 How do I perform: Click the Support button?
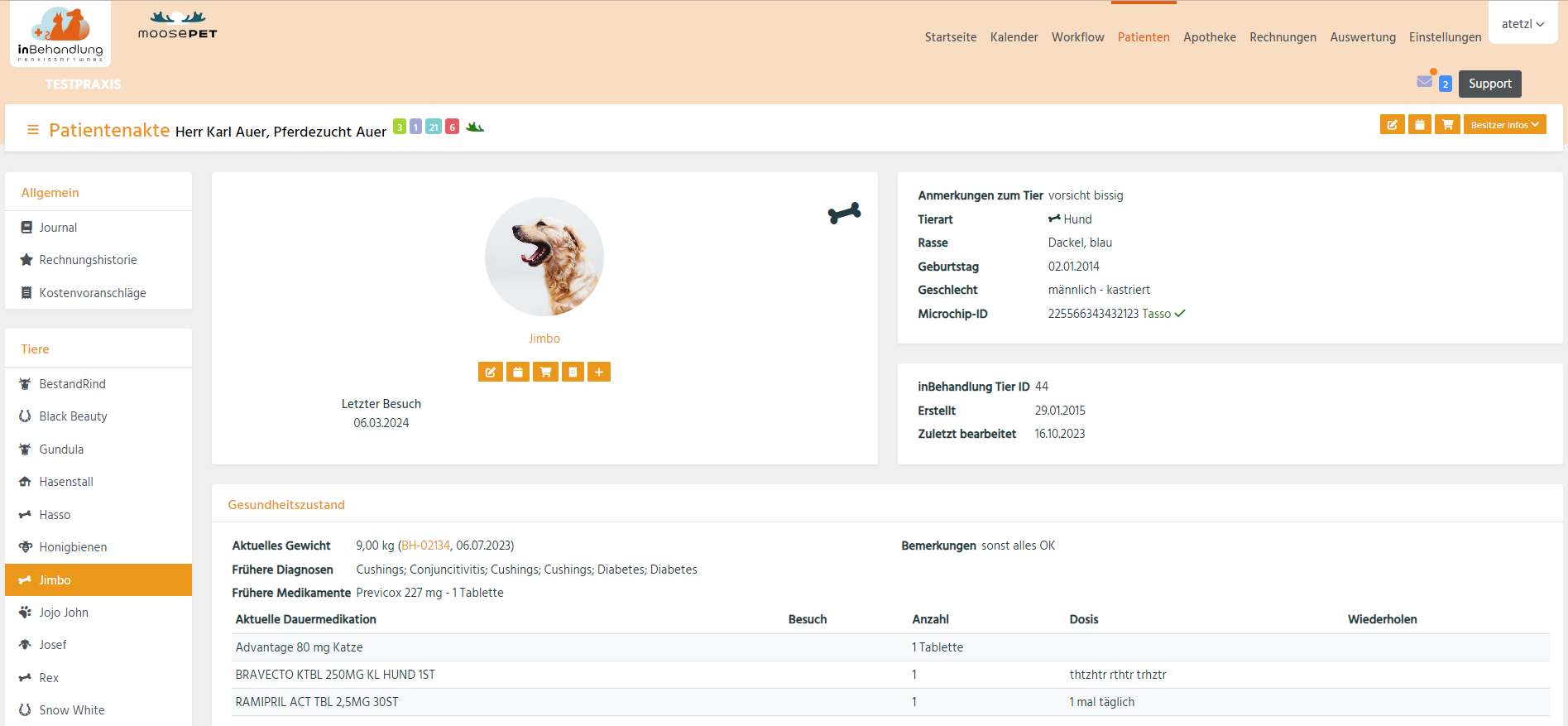point(1490,84)
